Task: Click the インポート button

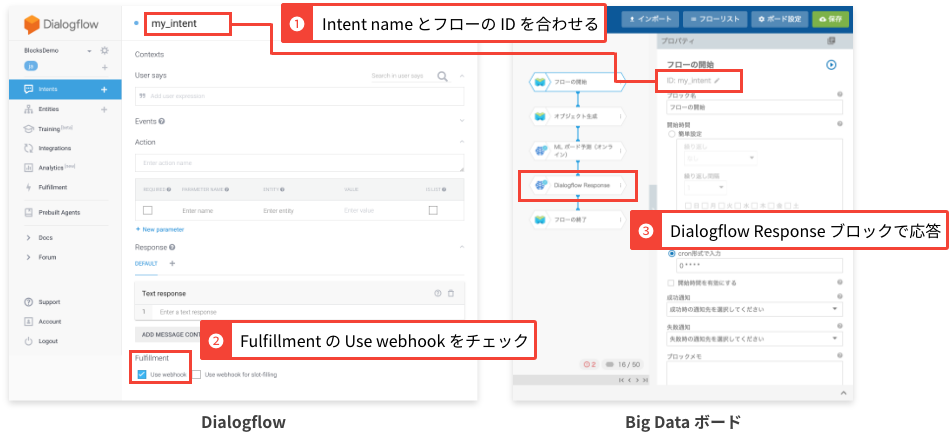Action: pos(650,19)
